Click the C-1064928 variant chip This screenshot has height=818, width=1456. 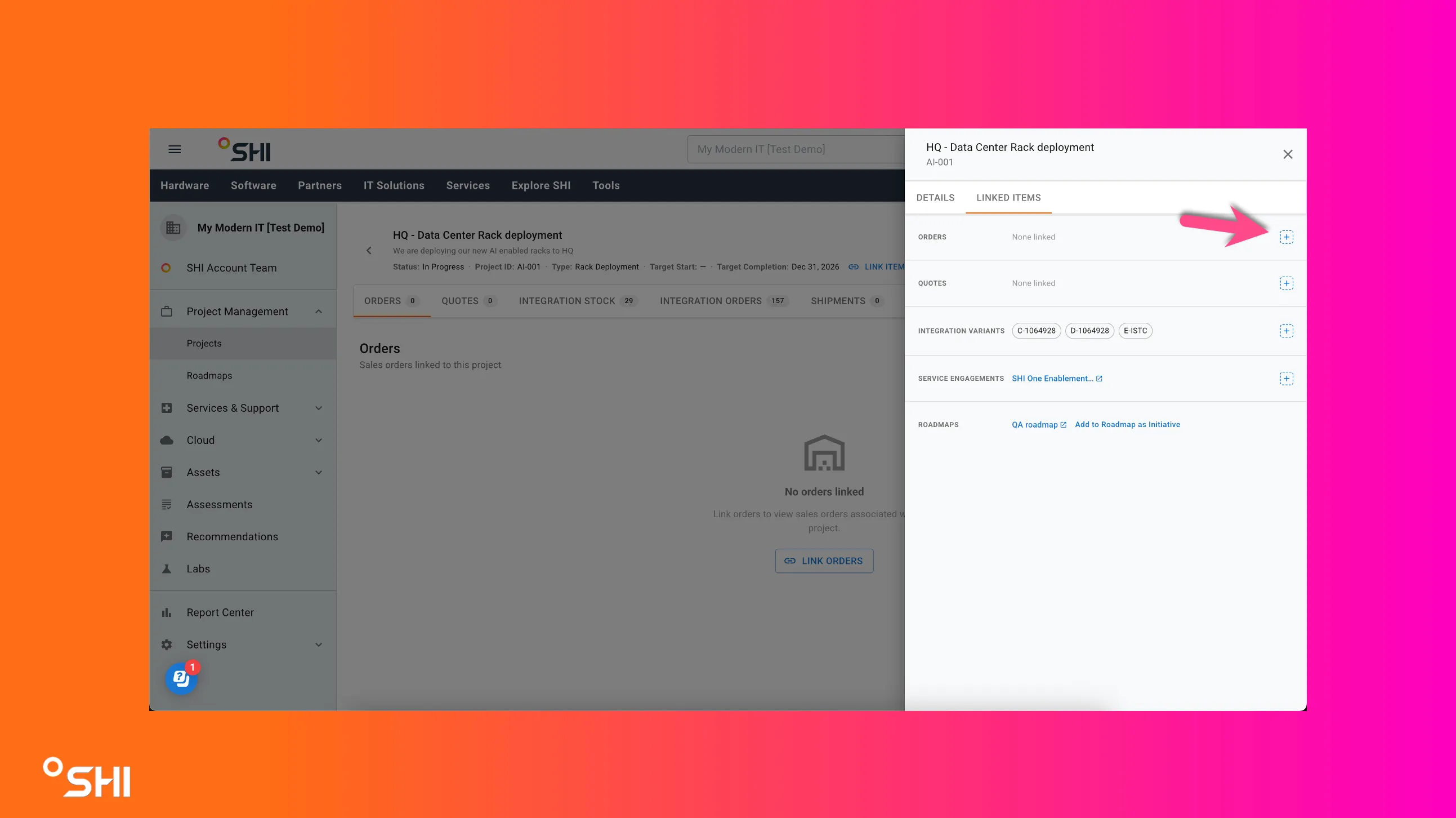1036,331
